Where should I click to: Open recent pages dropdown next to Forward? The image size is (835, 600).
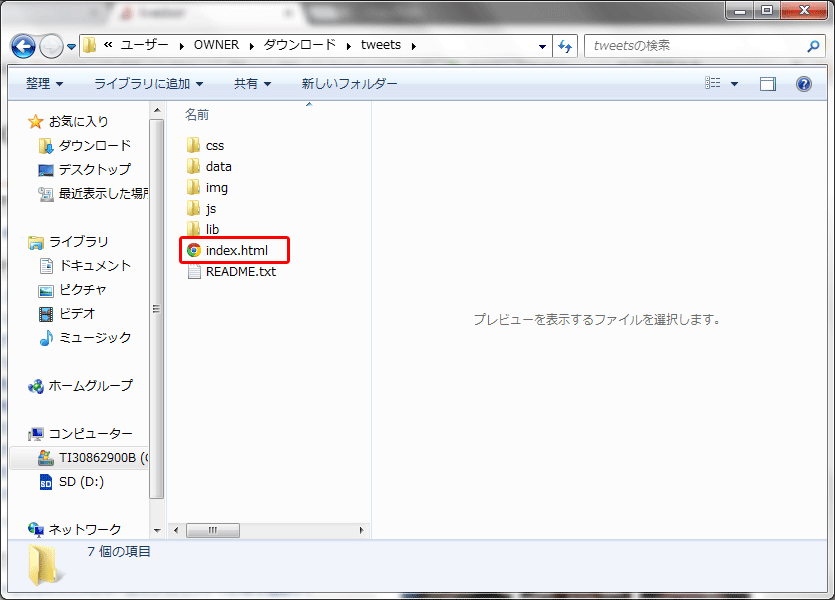[71, 47]
